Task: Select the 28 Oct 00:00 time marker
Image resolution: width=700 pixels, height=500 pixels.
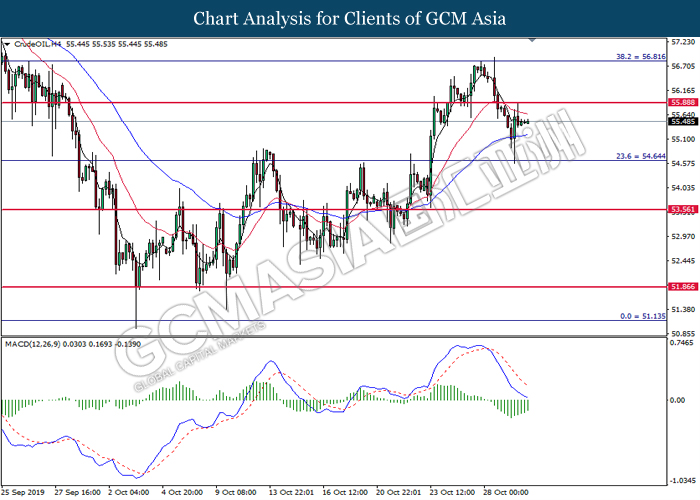Action: (x=506, y=492)
